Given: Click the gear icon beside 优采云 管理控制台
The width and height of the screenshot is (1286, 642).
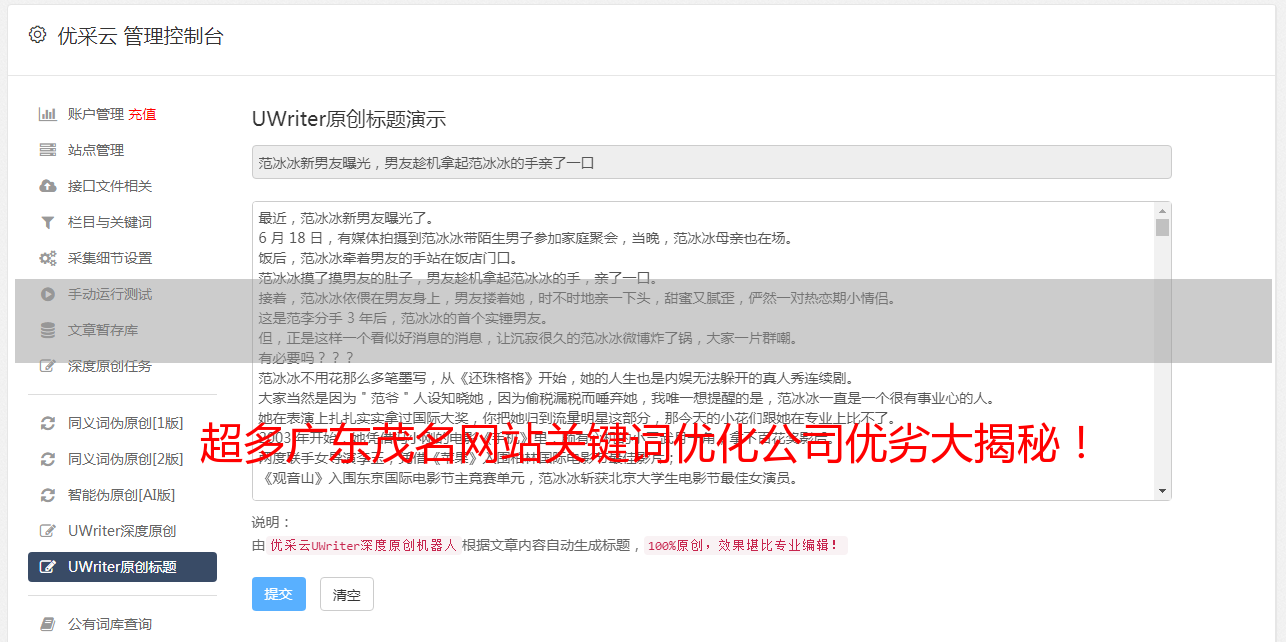Looking at the screenshot, I should coord(37,35).
